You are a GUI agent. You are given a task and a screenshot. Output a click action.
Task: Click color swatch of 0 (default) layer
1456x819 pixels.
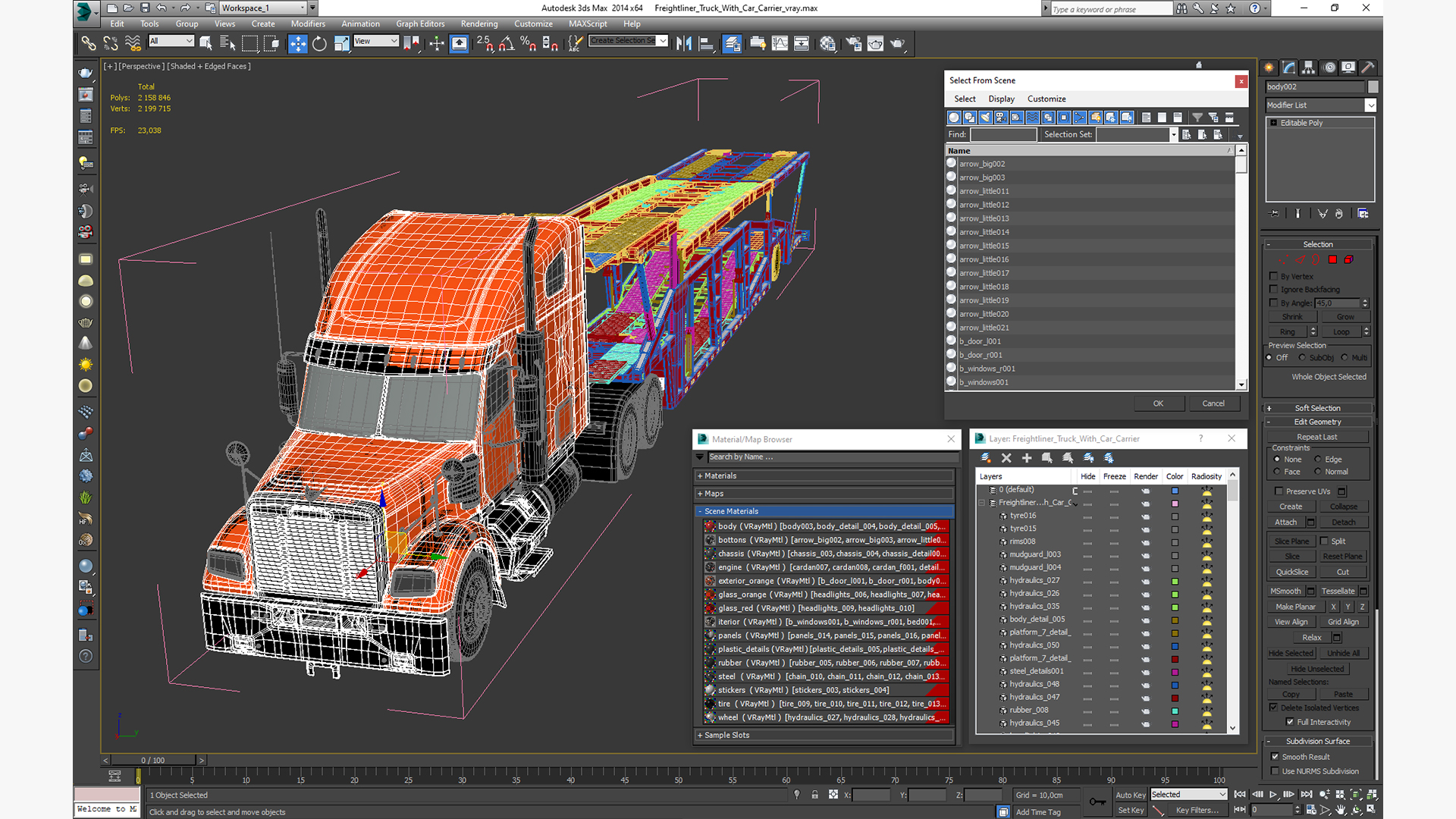tap(1175, 491)
